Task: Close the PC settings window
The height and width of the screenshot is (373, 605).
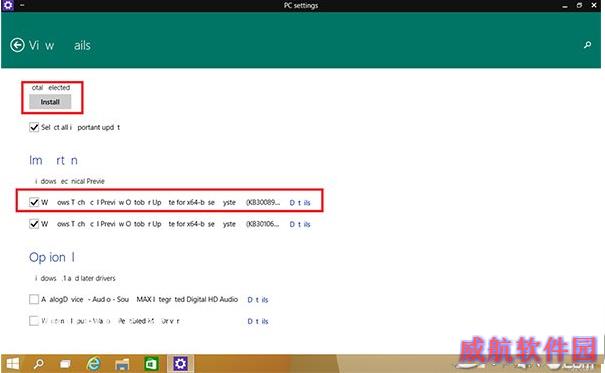Action: coord(594,5)
